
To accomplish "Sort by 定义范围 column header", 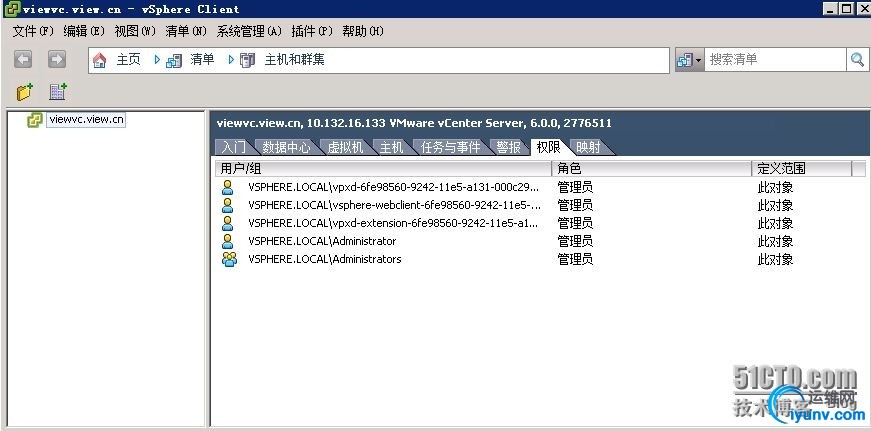I will pos(802,168).
